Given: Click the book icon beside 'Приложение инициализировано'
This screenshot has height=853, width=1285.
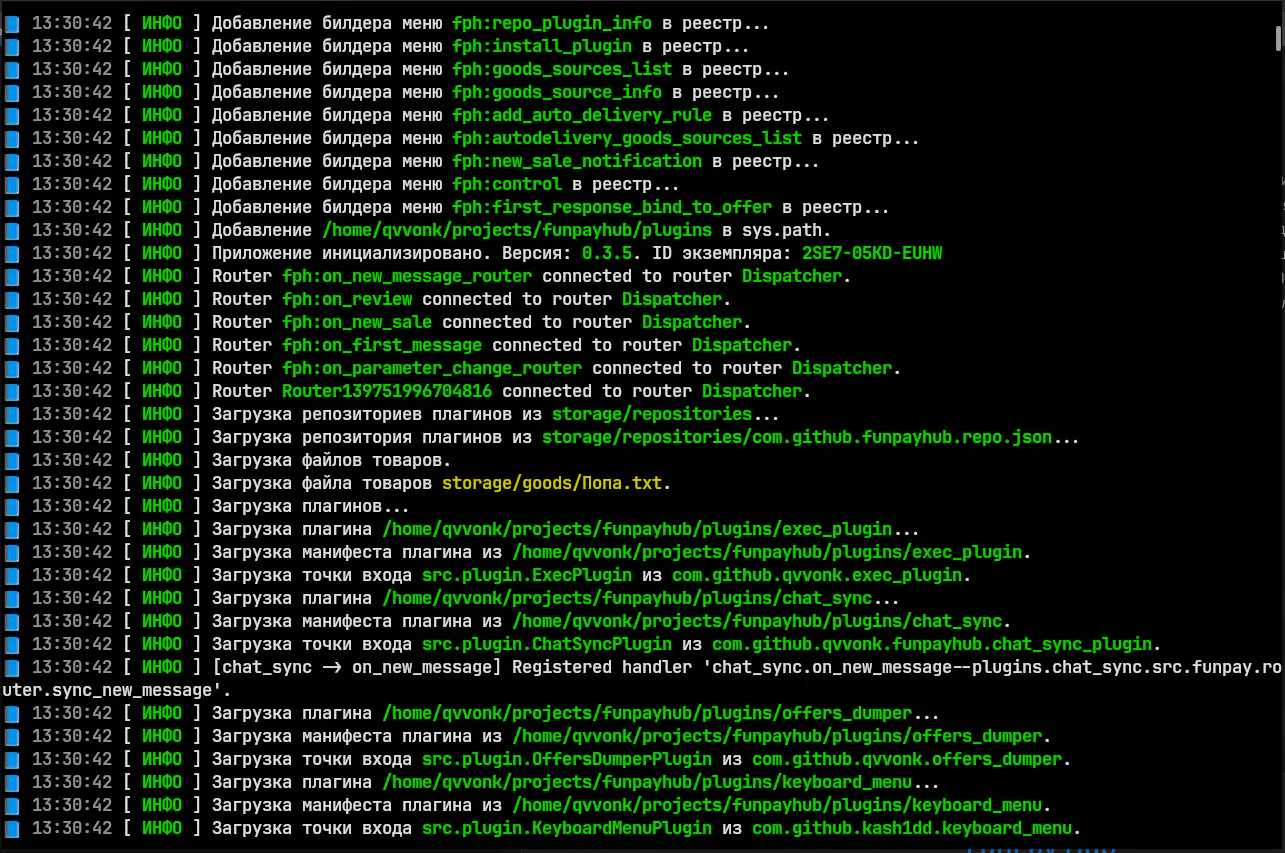Looking at the screenshot, I should tap(12, 253).
